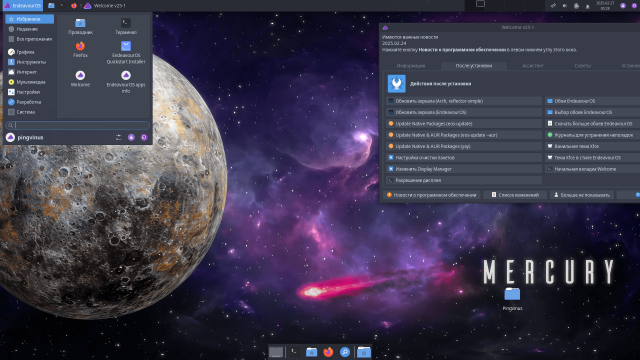This screenshot has width=640, height=360.
Task: Click Обновить зеркала (EndeavourOS) button
Action: 464,112
